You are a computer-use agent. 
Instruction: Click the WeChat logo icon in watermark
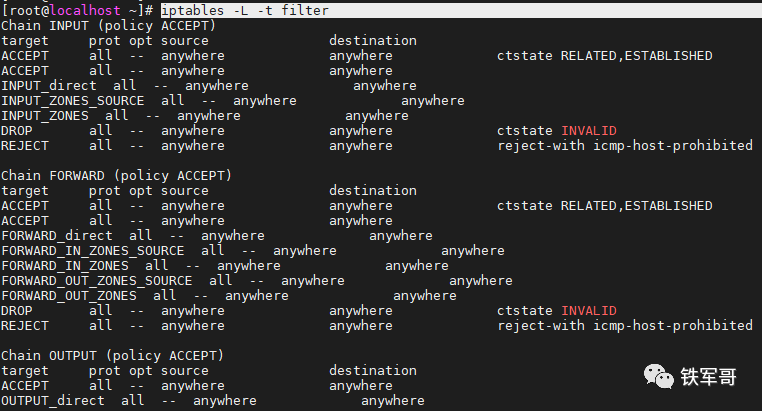click(660, 377)
